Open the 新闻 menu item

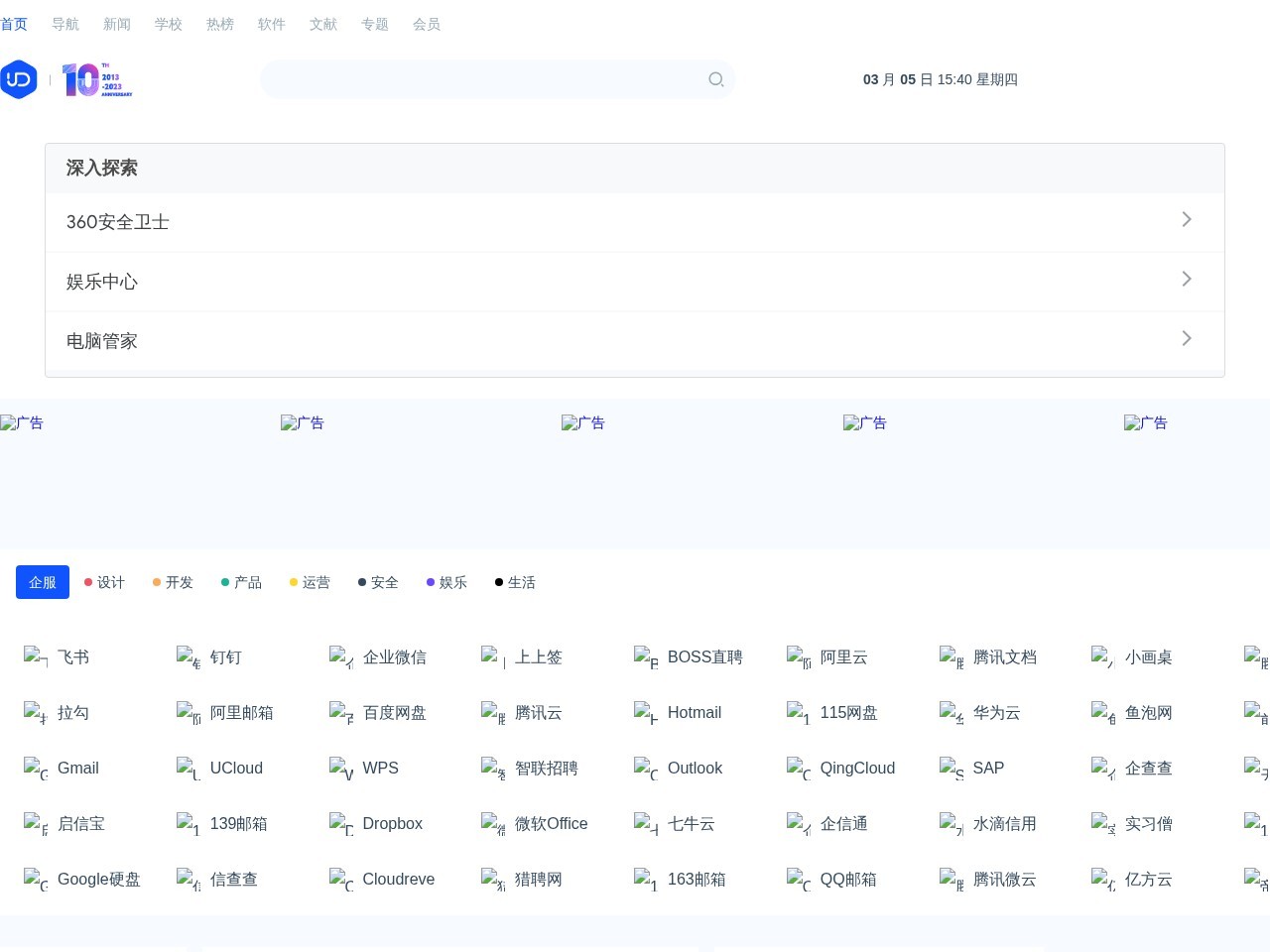pyautogui.click(x=117, y=24)
